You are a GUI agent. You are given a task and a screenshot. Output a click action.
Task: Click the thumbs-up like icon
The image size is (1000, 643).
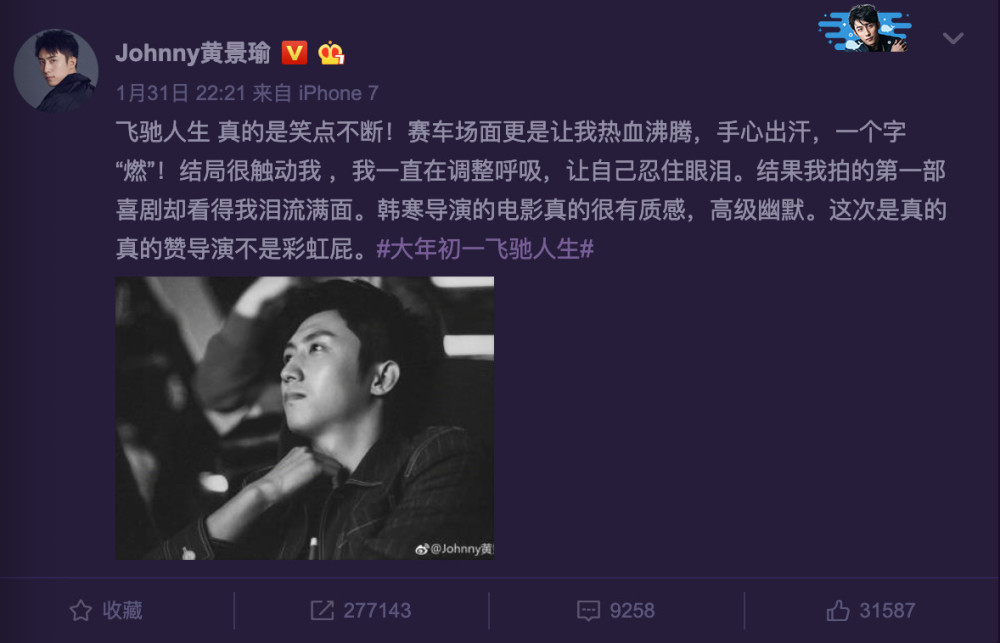tap(838, 610)
